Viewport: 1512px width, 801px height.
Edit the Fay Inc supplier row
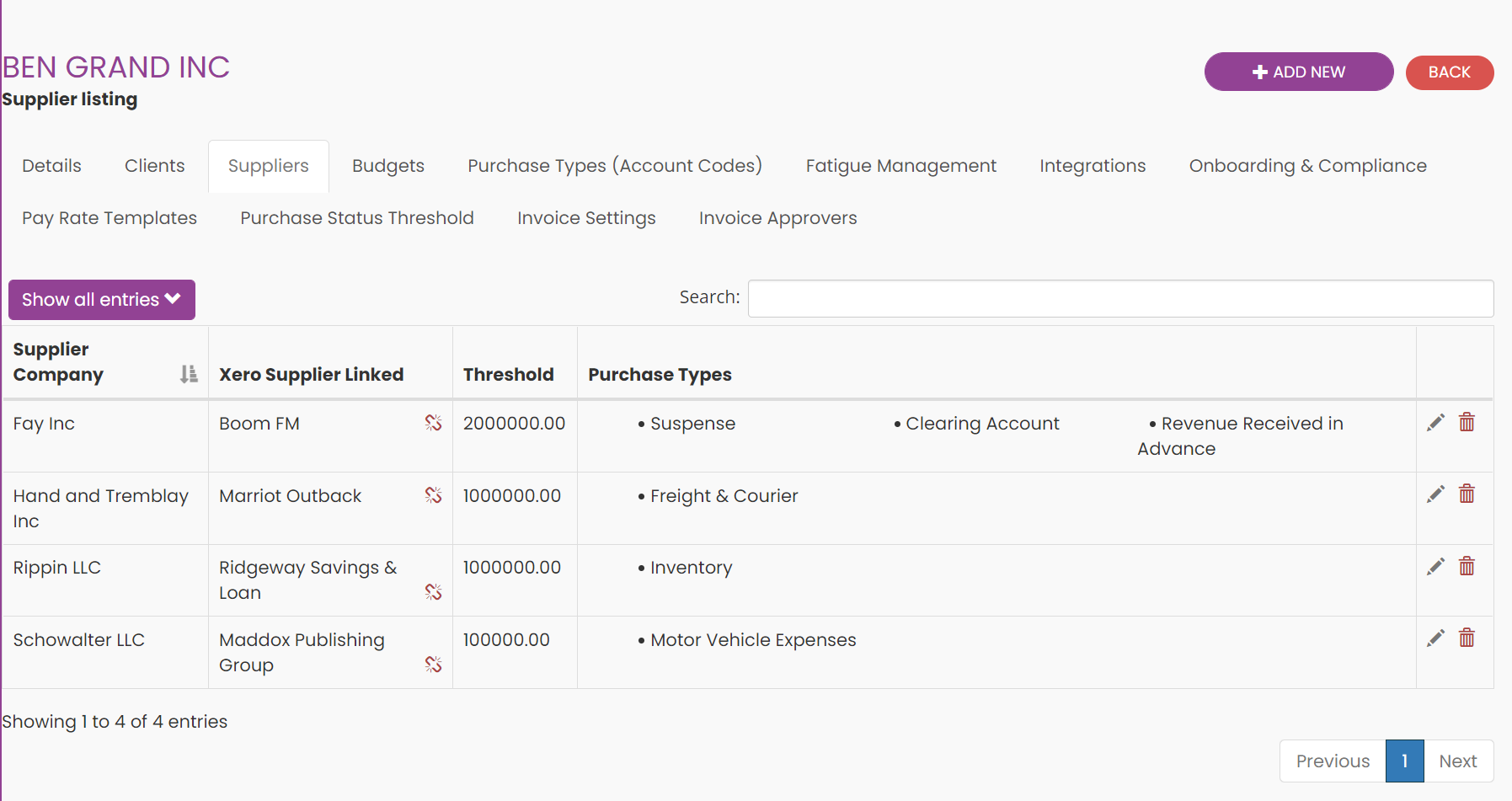point(1435,423)
